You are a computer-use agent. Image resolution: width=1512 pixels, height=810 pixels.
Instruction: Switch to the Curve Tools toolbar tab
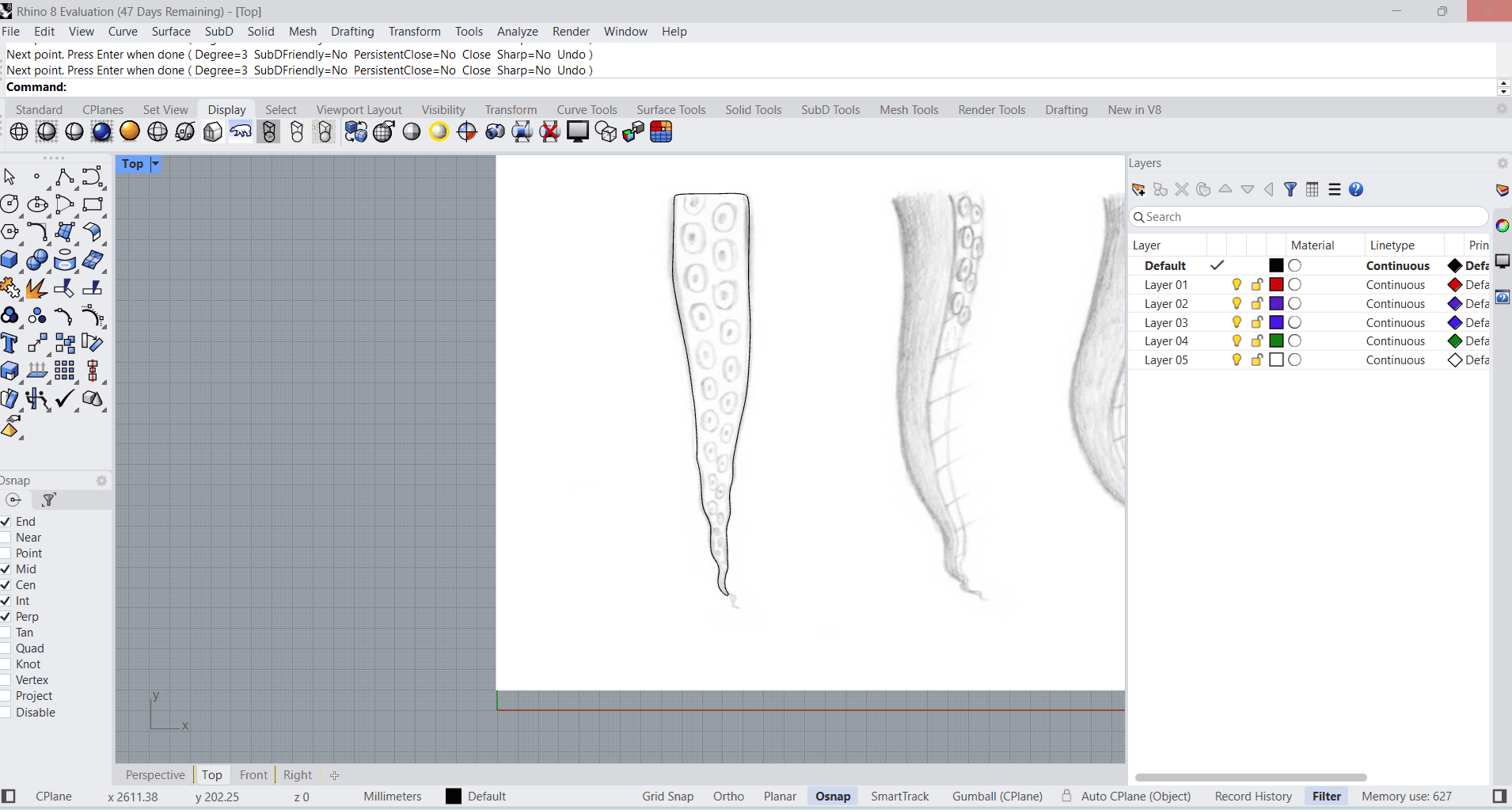pos(587,110)
